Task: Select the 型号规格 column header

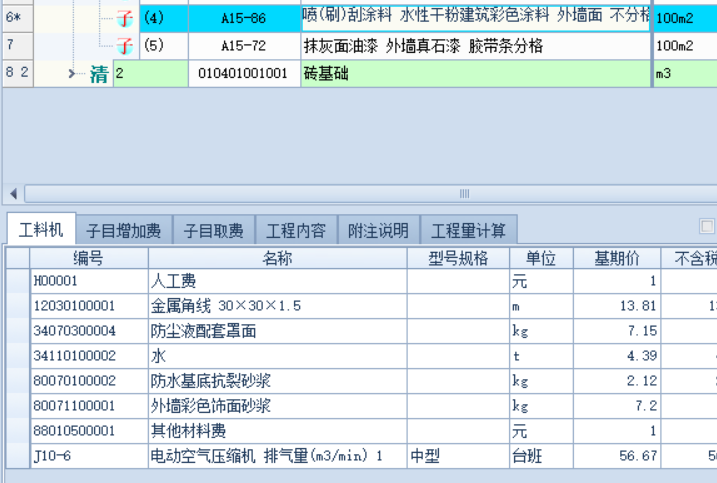Action: click(458, 258)
